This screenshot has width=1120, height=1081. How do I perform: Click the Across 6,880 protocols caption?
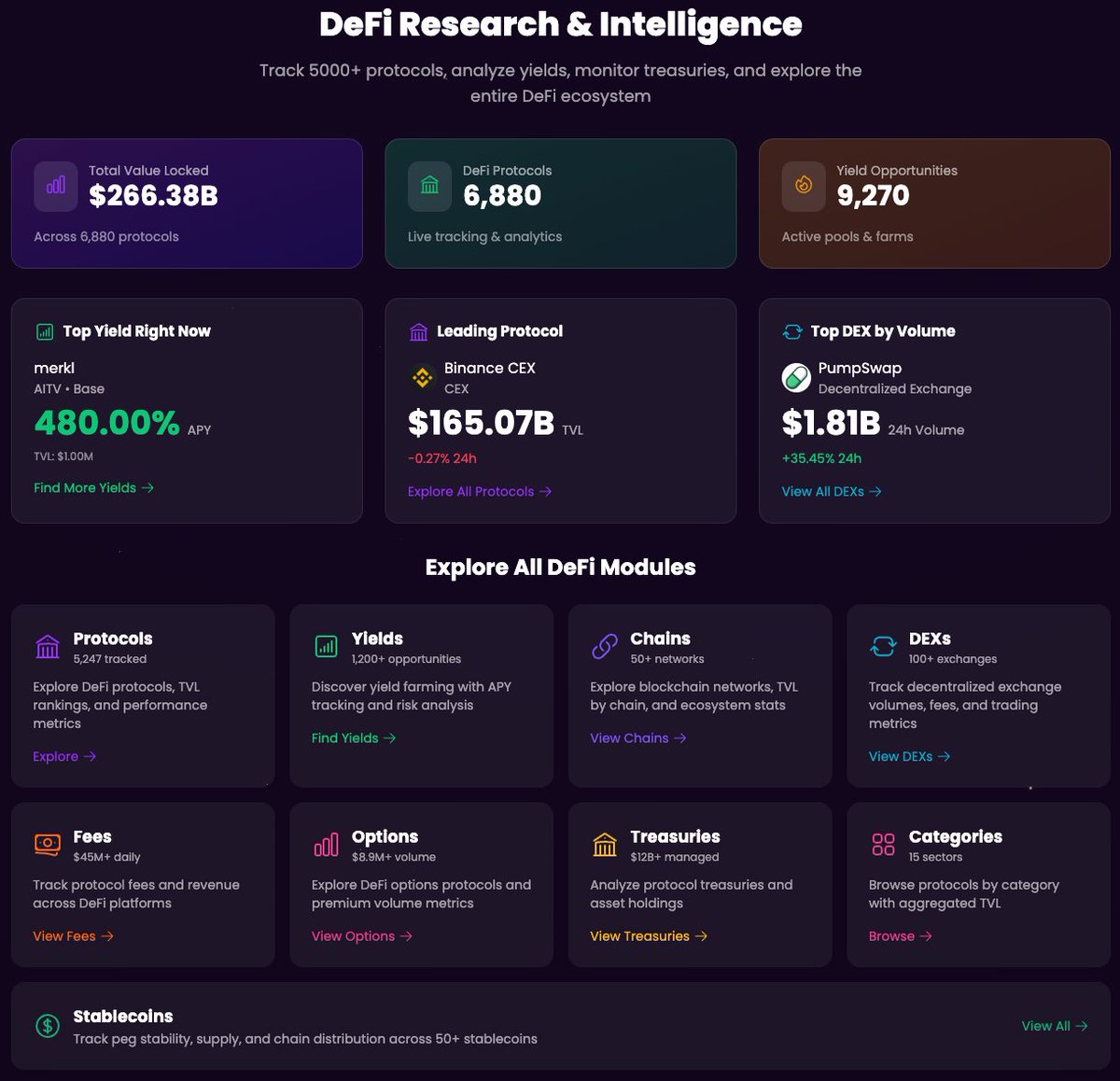[x=106, y=236]
